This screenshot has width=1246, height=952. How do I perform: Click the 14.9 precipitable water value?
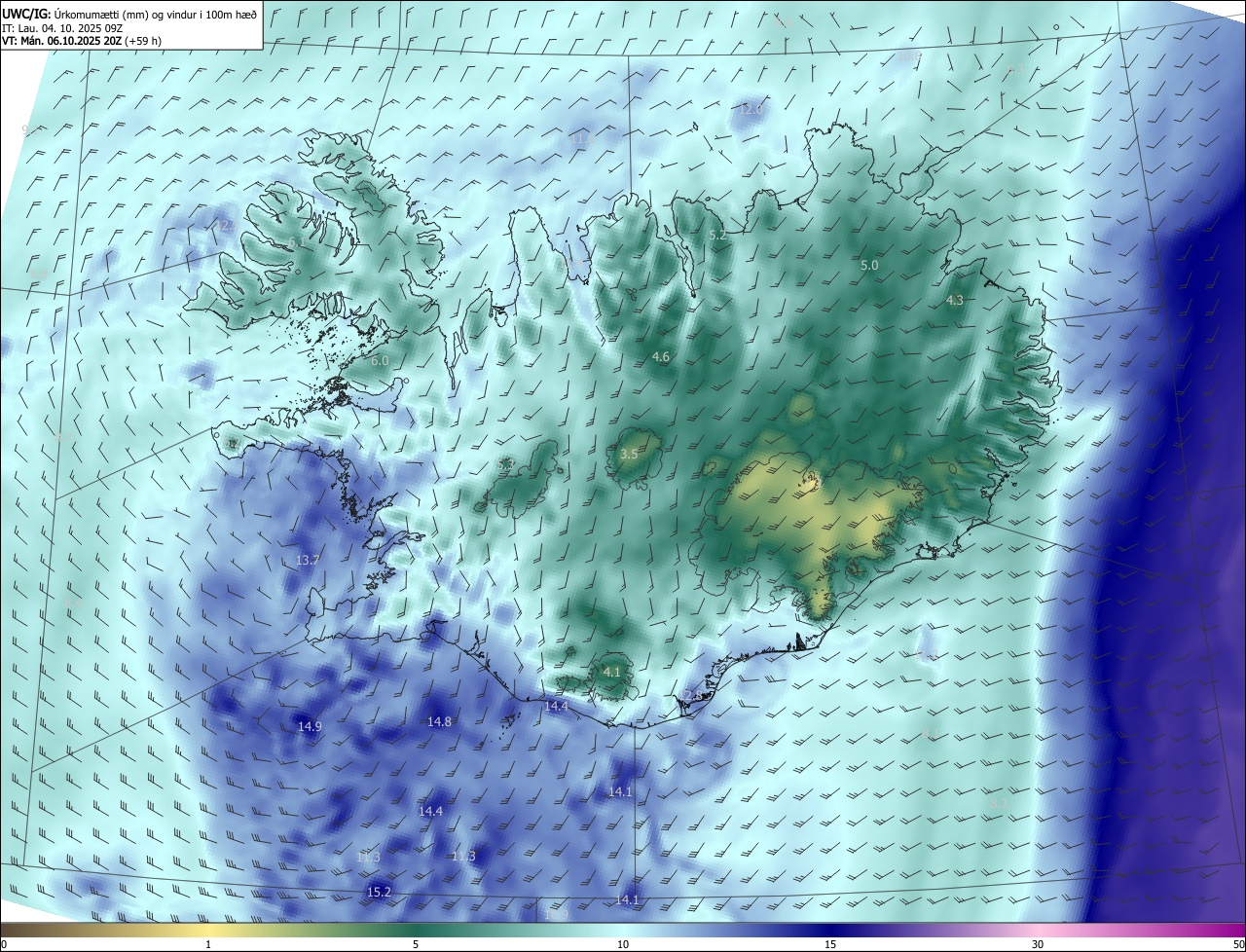pos(310,726)
